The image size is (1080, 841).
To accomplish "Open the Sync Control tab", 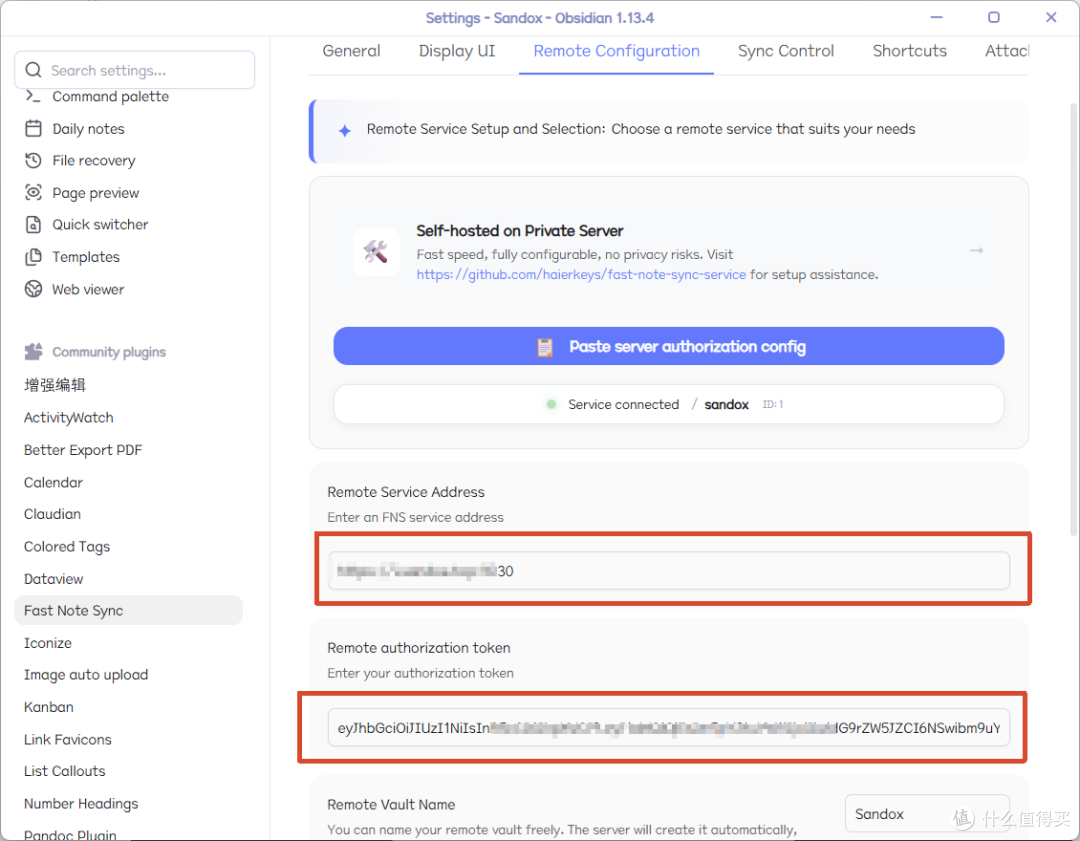I will pyautogui.click(x=786, y=51).
